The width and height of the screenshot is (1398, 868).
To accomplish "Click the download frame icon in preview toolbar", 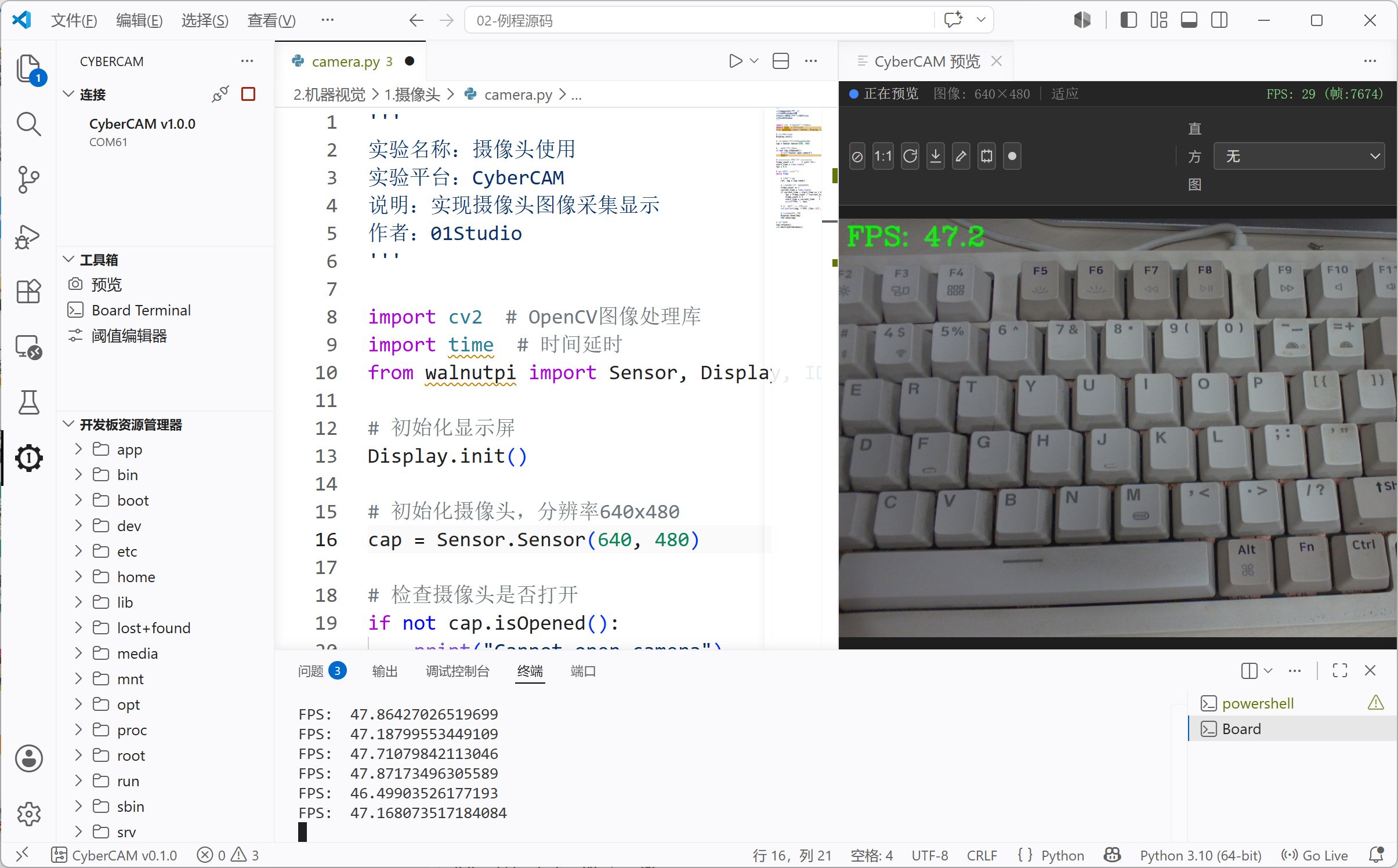I will (x=935, y=157).
